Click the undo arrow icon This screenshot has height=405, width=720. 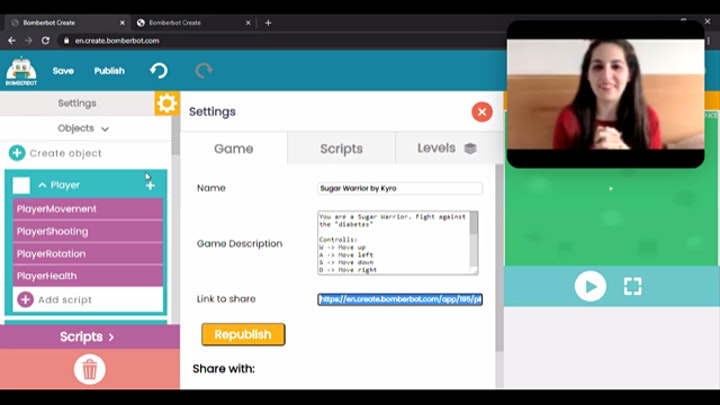point(158,70)
